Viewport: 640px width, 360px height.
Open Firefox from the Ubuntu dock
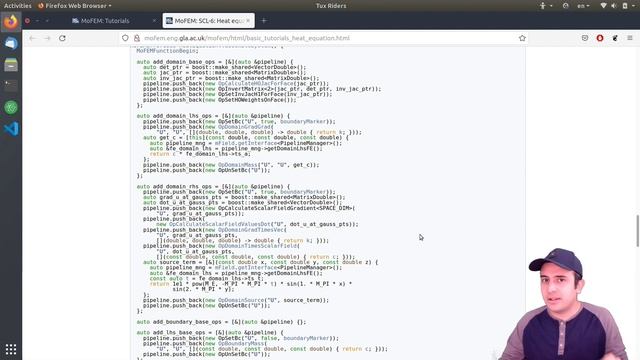[11, 22]
